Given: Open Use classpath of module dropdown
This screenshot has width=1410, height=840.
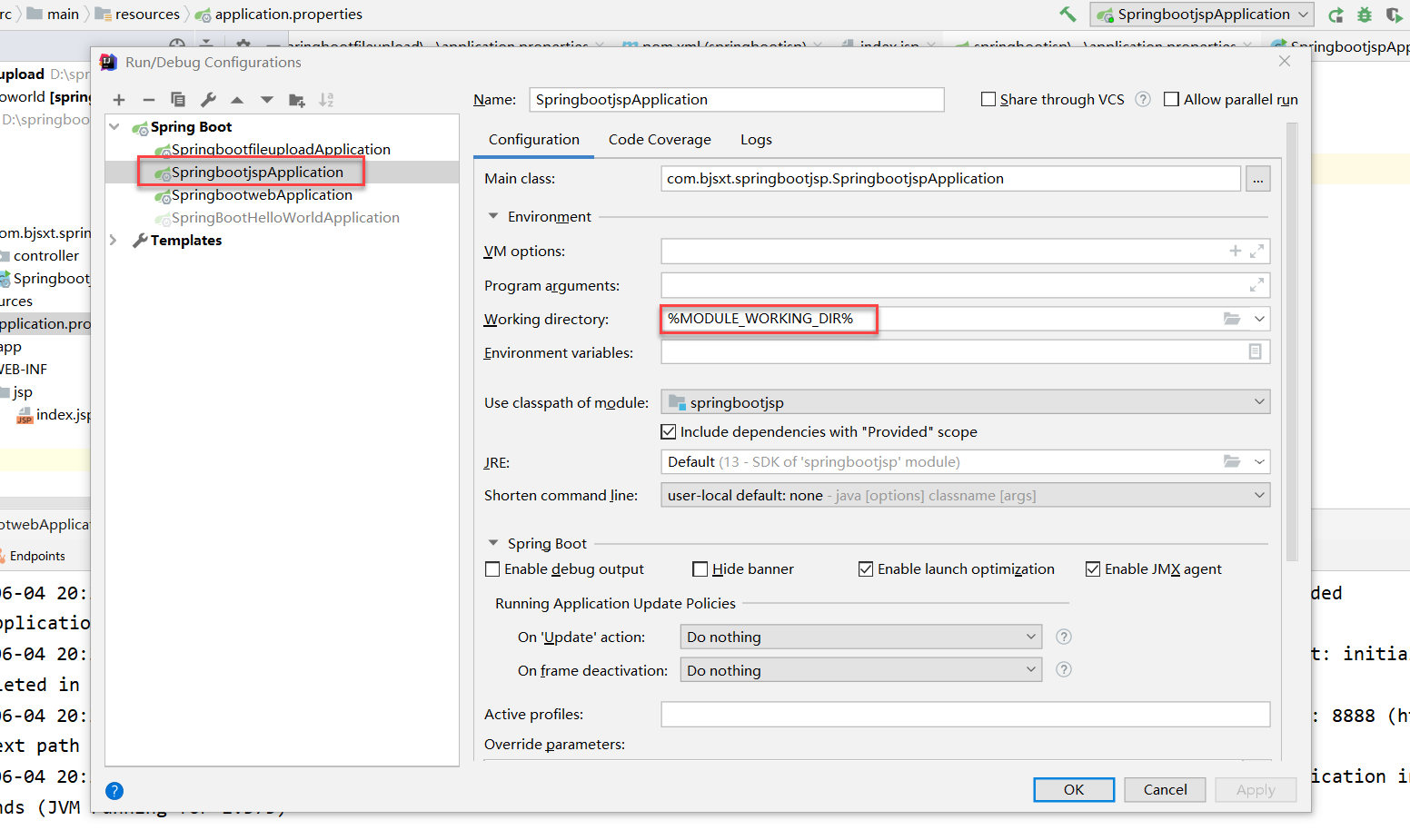Looking at the screenshot, I should (965, 402).
